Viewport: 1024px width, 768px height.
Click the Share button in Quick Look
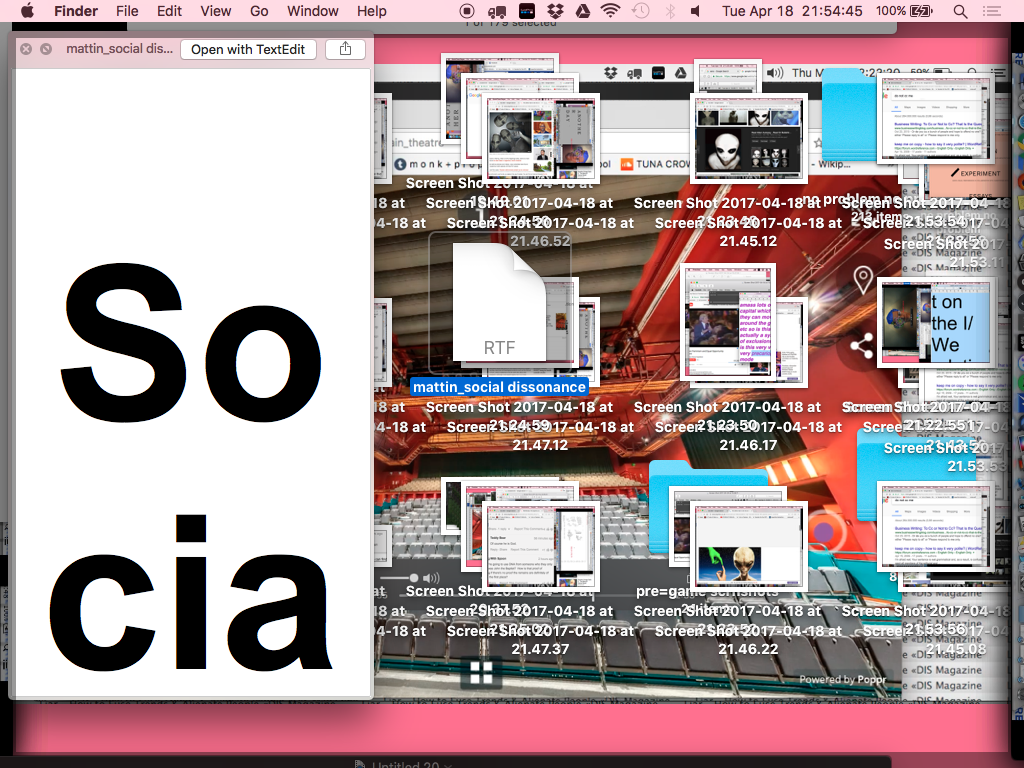click(x=345, y=50)
